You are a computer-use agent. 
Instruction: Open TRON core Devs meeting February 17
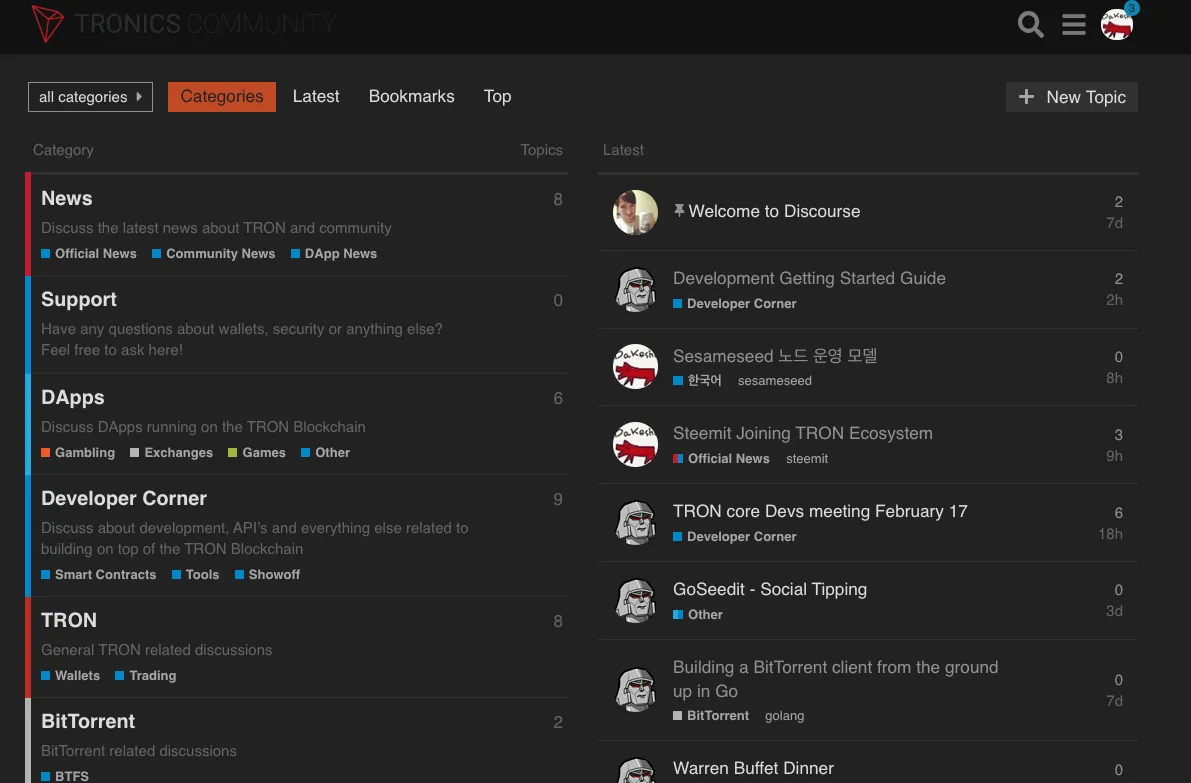(x=820, y=511)
